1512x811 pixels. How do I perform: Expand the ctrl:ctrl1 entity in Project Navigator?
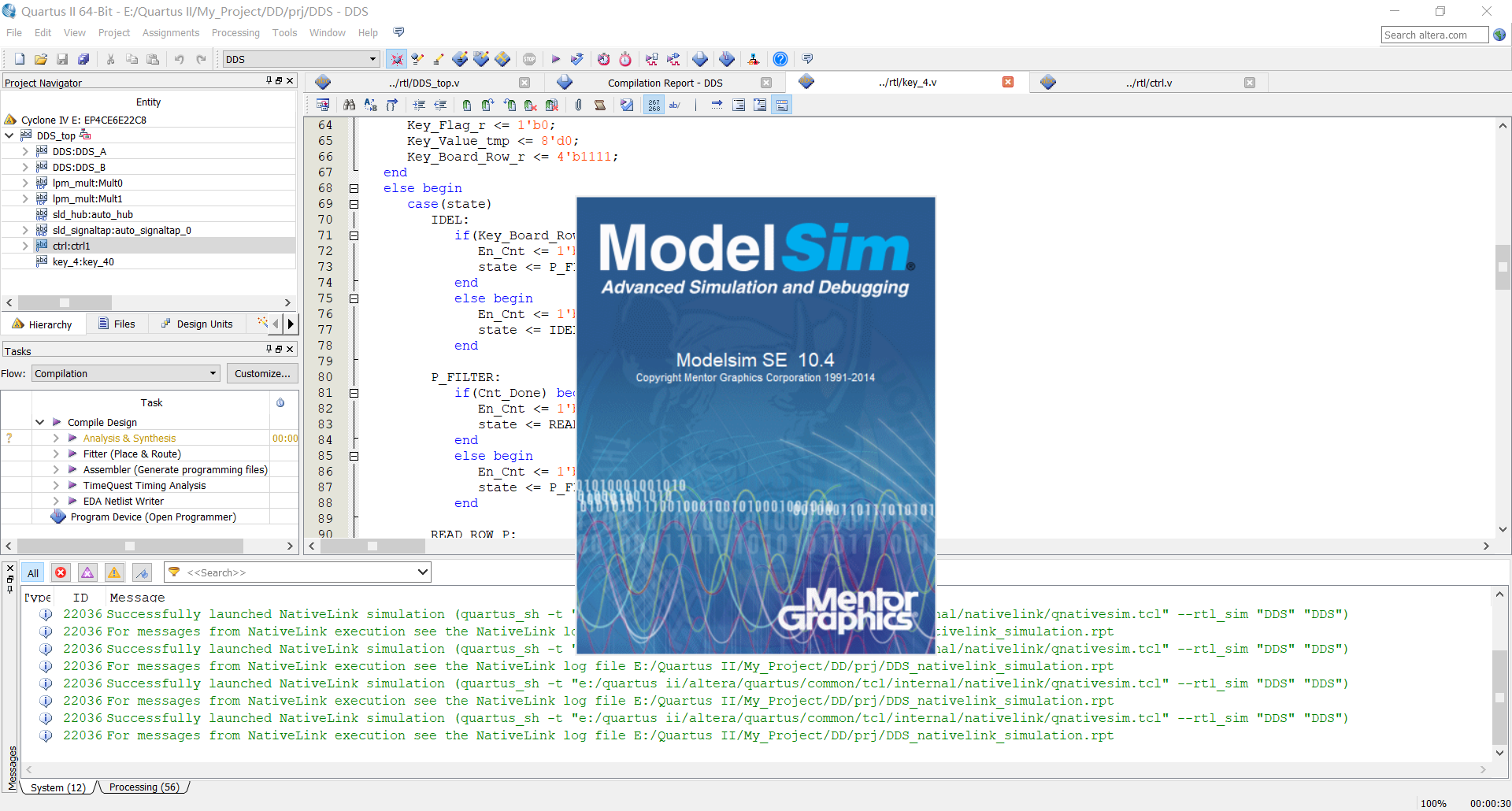coord(25,246)
